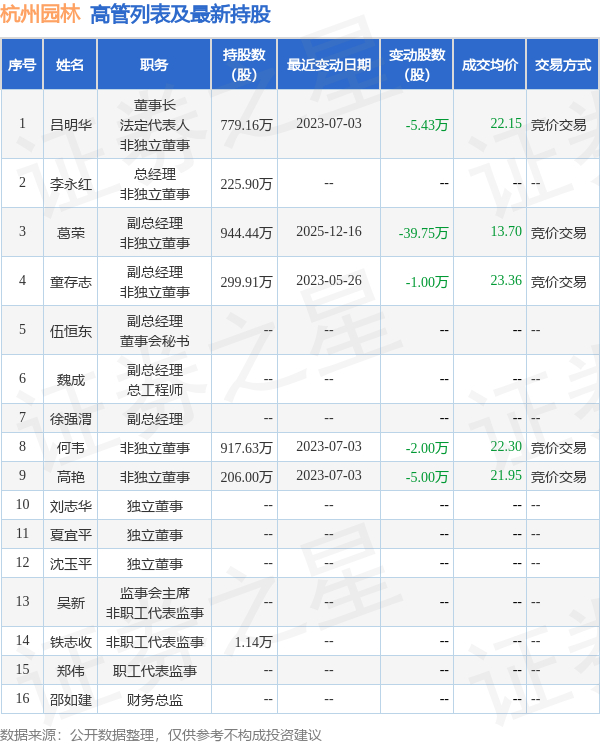Select the 最近变动日期 column header
This screenshot has width=600, height=744.
(329, 65)
